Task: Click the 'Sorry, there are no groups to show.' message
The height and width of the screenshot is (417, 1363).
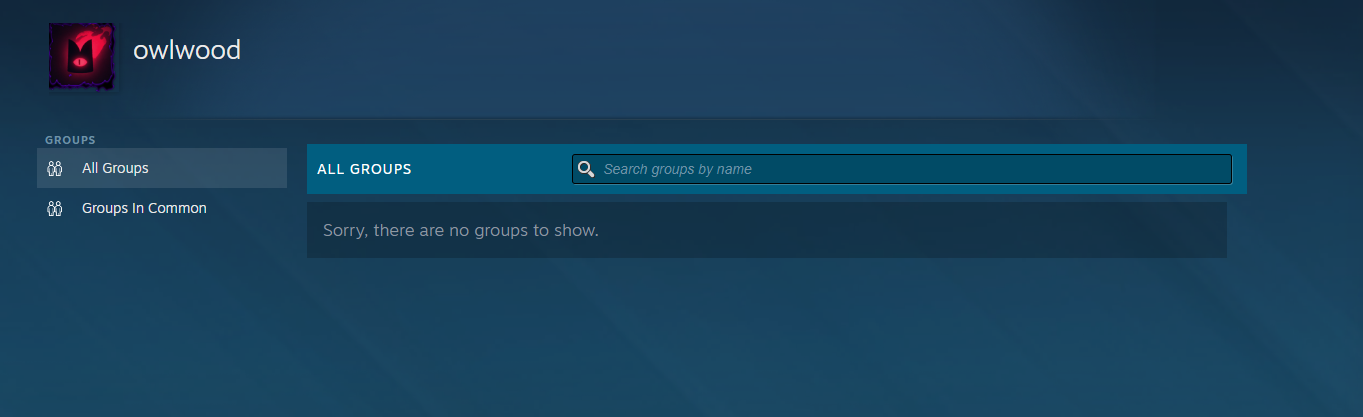Action: (461, 230)
